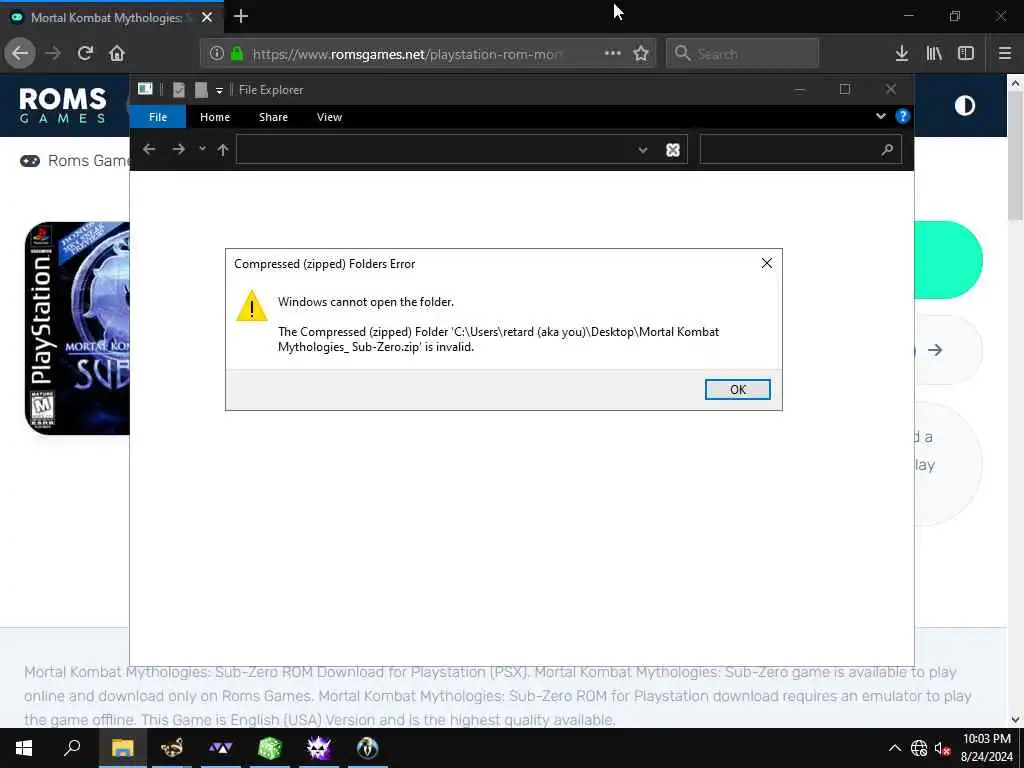This screenshot has width=1024, height=768.
Task: Open the File tab in File Explorer
Action: (x=158, y=117)
